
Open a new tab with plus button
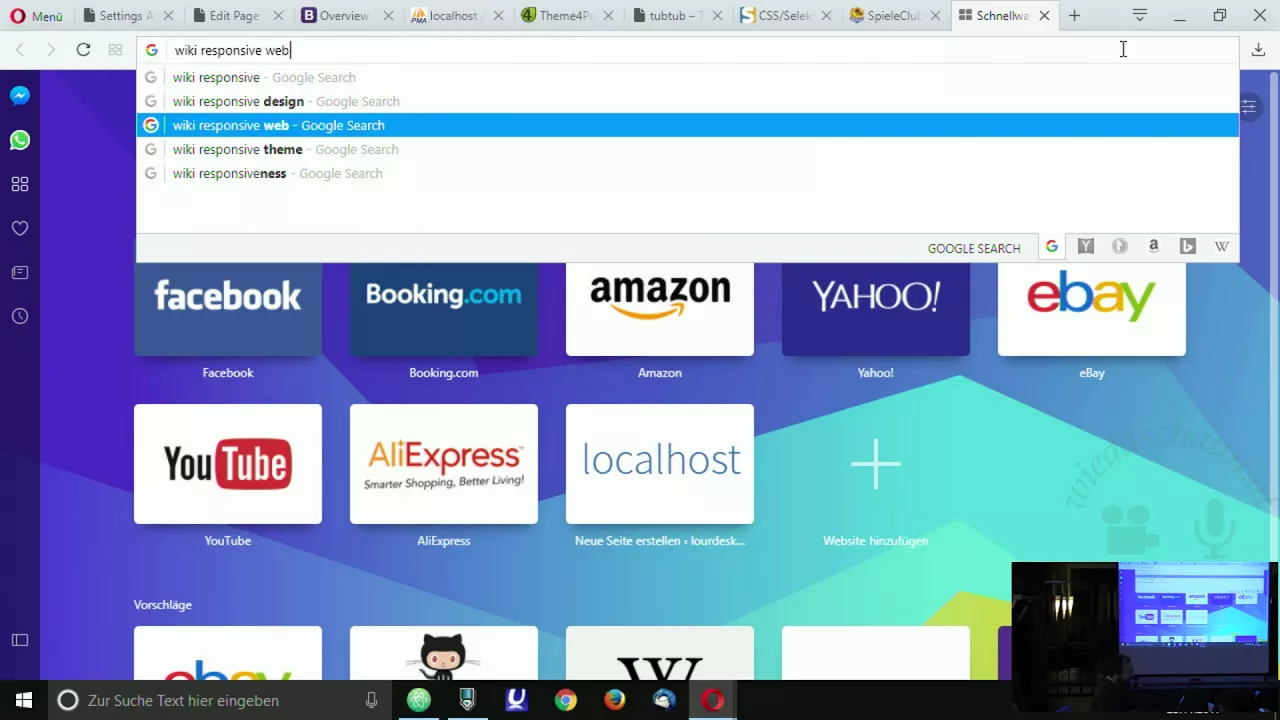tap(1074, 16)
